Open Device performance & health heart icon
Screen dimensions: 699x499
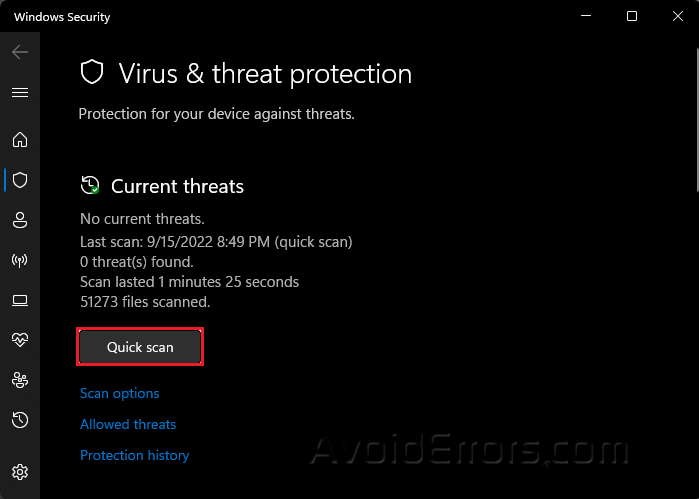click(20, 340)
